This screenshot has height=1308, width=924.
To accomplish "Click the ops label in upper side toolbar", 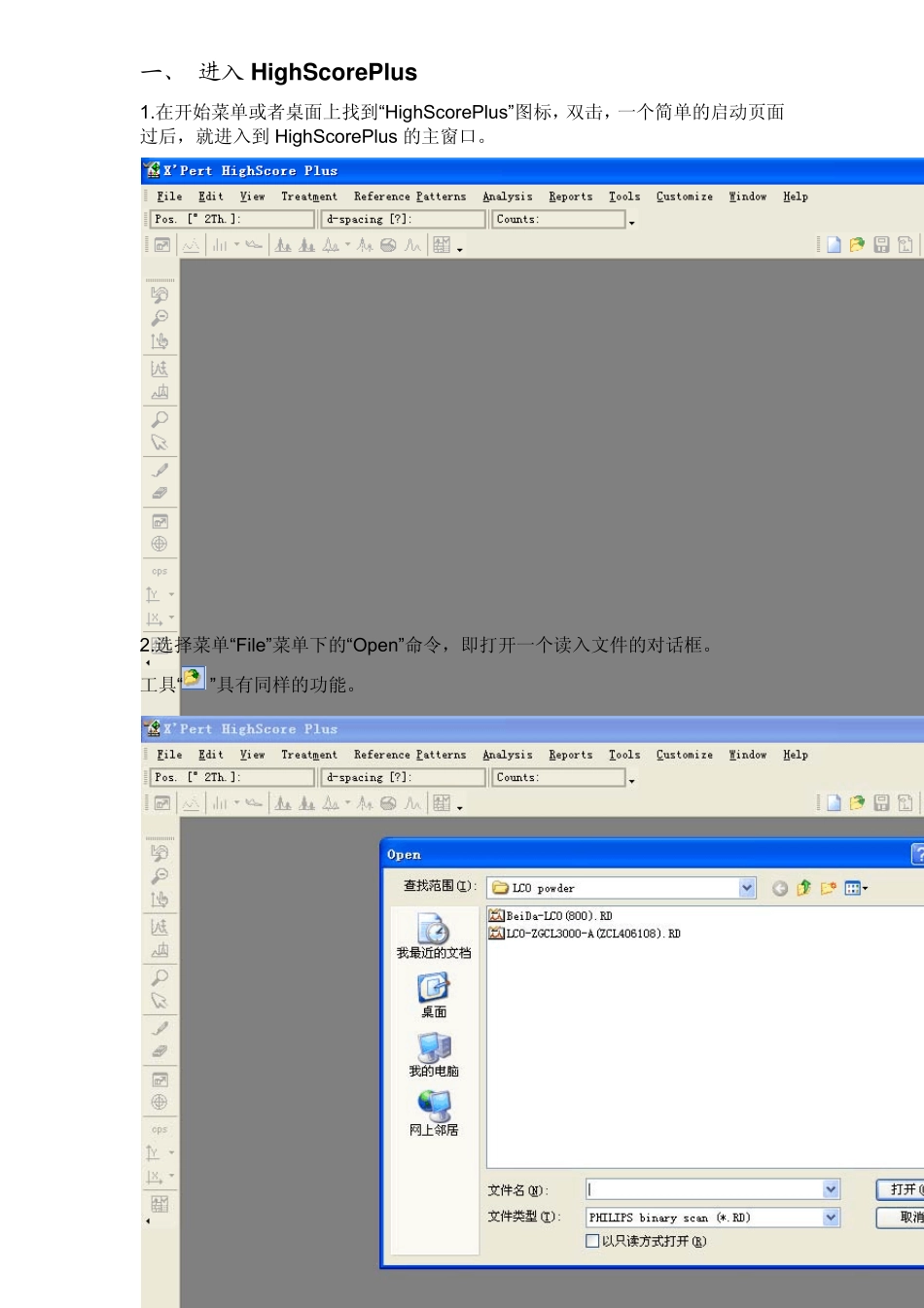I will click(x=160, y=572).
